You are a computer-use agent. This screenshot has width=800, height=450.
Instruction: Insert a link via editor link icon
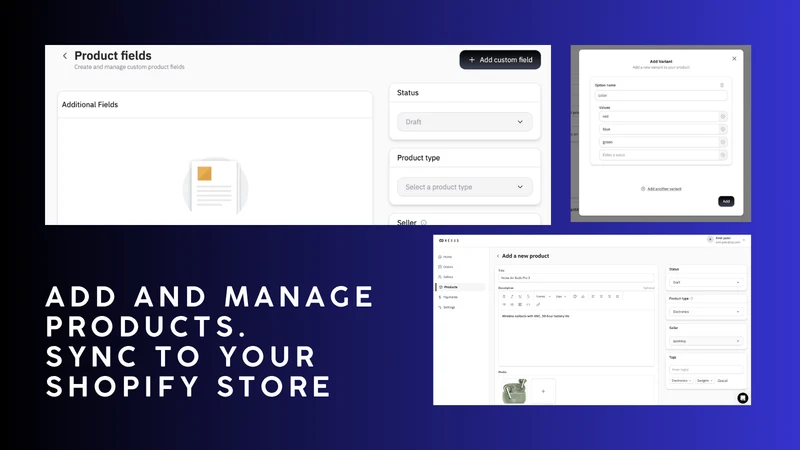tap(538, 305)
